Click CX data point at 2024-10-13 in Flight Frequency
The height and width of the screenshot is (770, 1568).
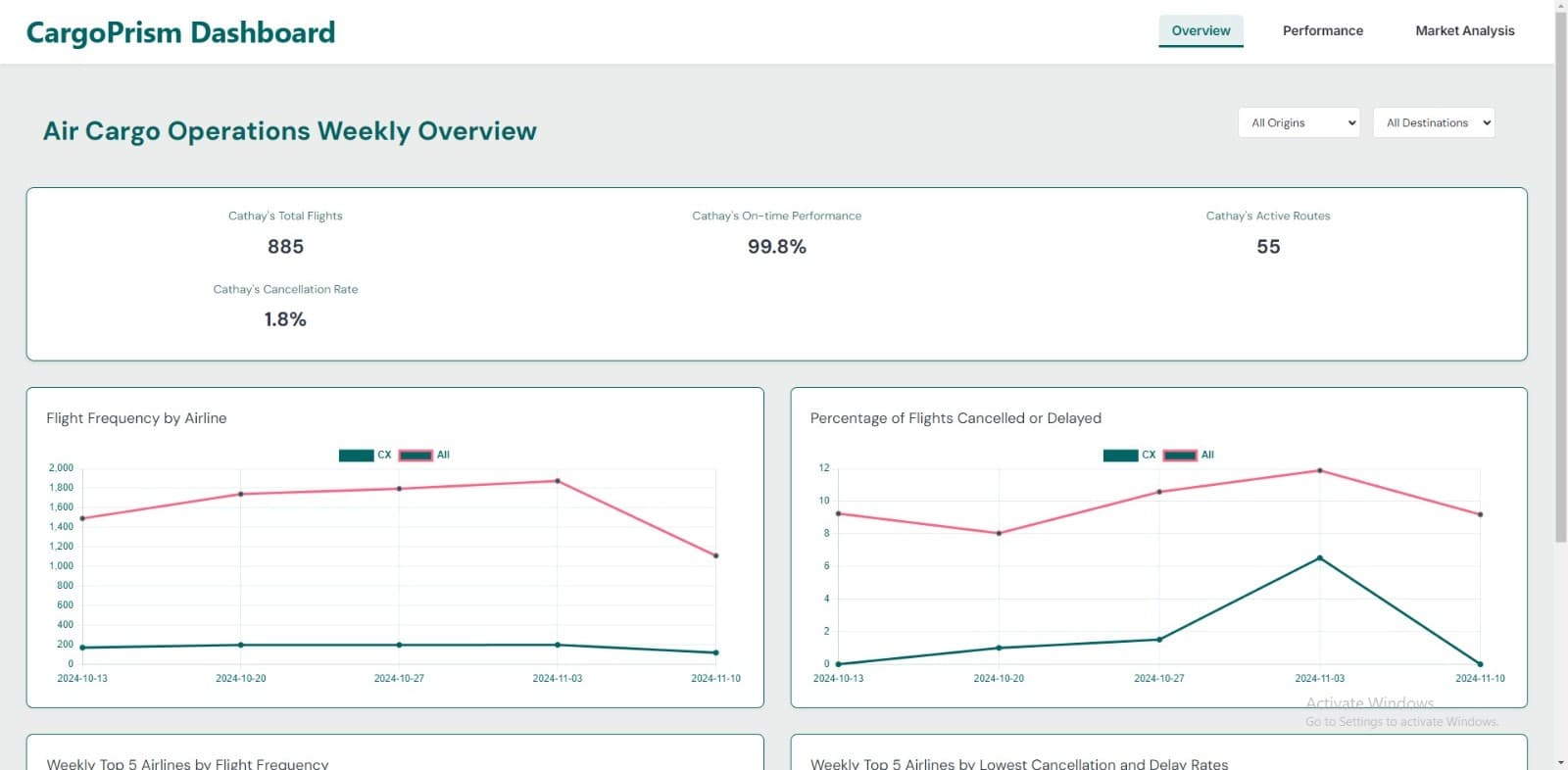[x=82, y=648]
